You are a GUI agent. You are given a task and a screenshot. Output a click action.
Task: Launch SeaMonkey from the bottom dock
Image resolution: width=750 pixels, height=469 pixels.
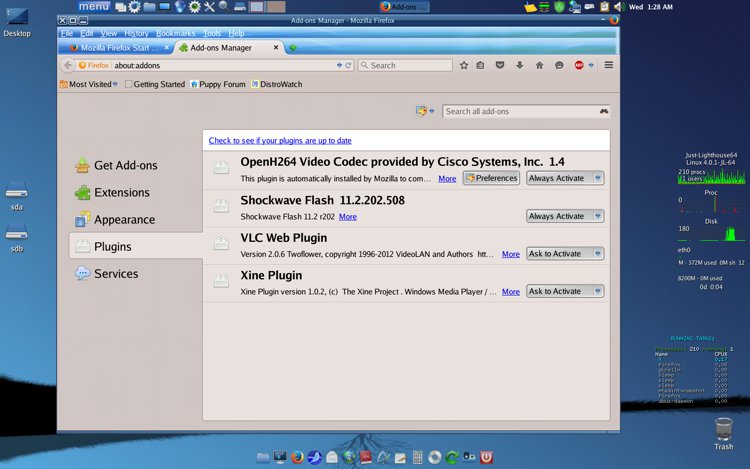pos(314,458)
